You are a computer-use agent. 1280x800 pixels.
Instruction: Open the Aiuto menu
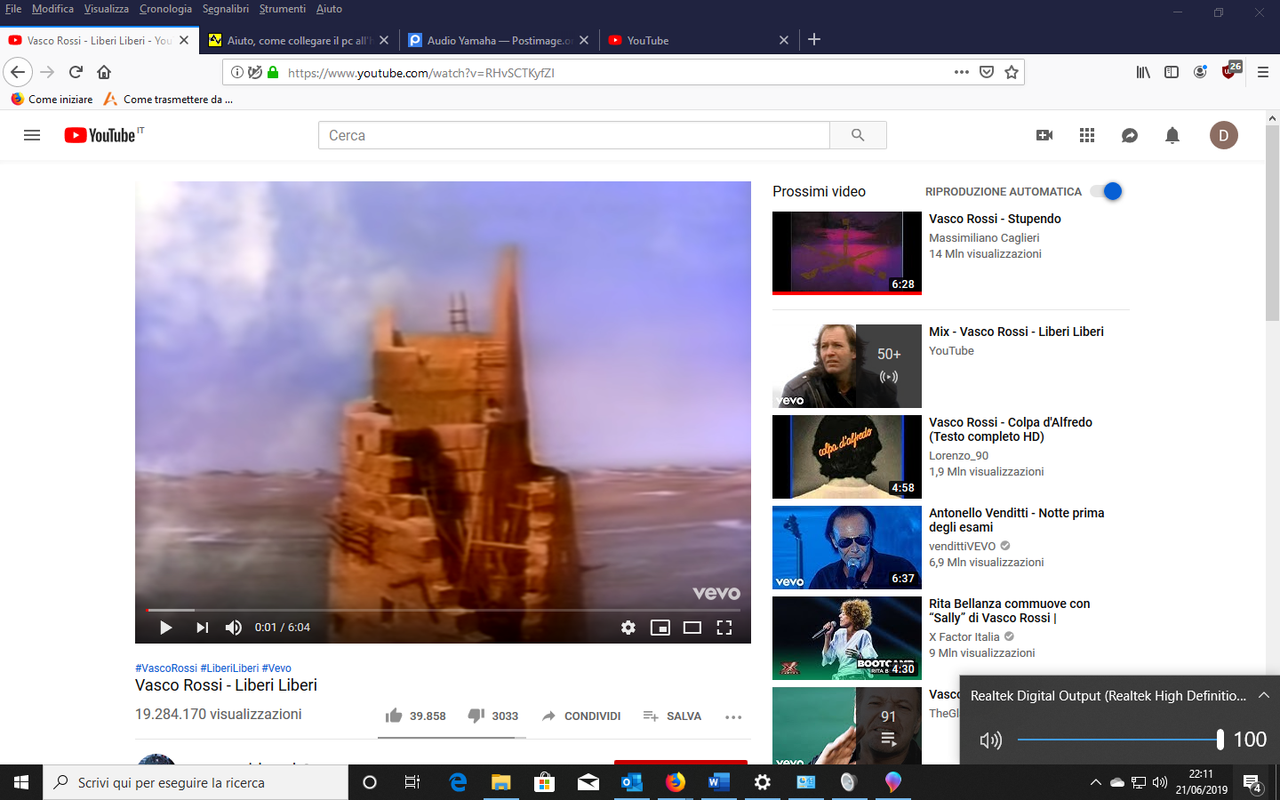(x=329, y=9)
